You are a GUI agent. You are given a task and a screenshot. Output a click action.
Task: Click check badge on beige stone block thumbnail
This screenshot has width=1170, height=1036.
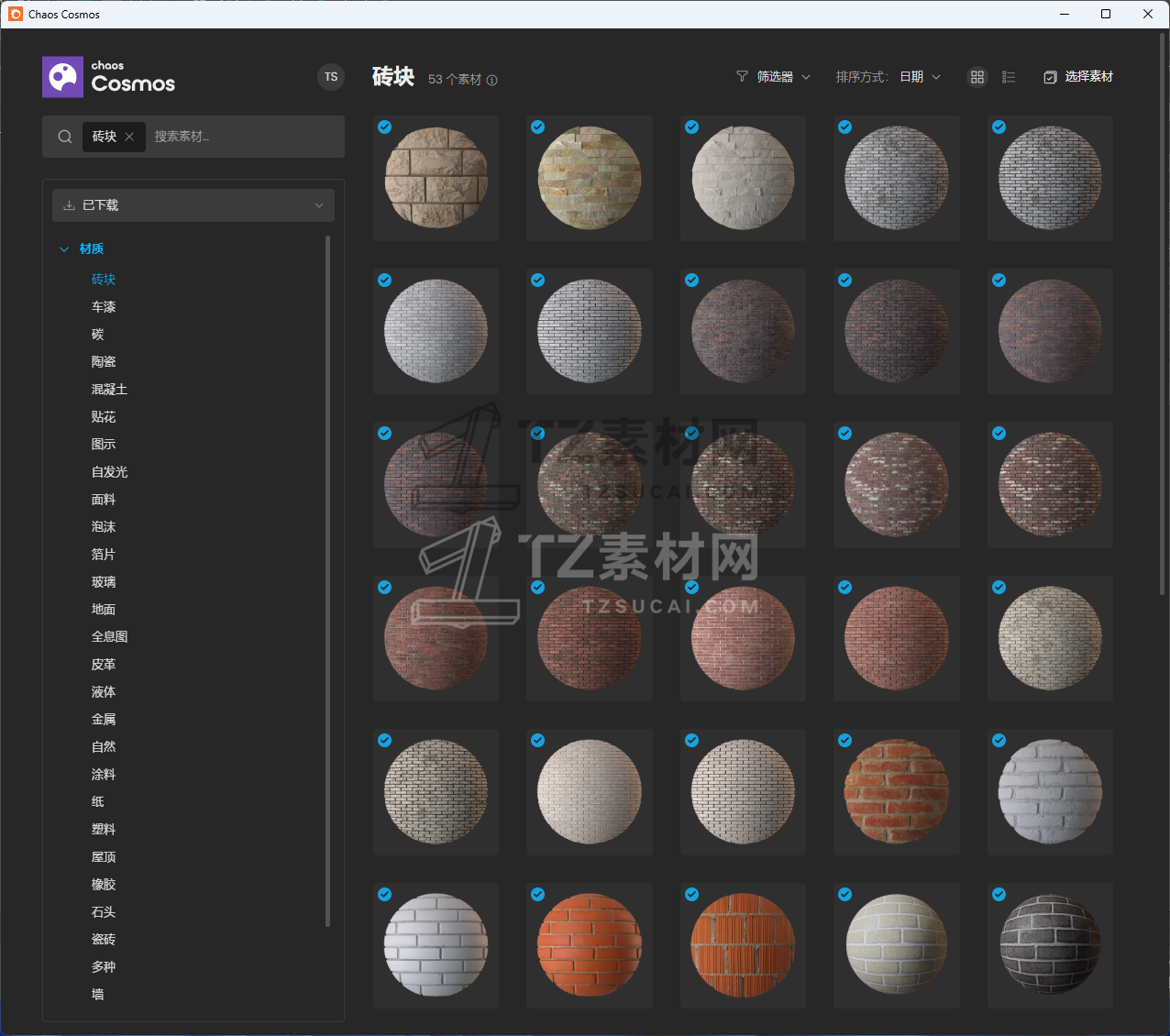pyautogui.click(x=384, y=127)
